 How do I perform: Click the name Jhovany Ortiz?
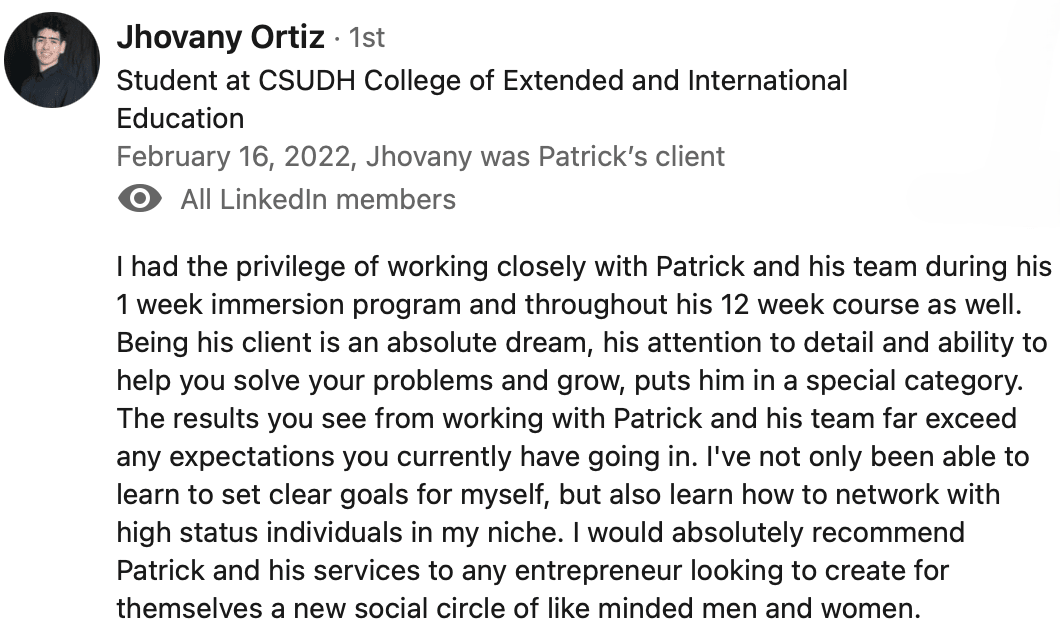click(x=220, y=38)
